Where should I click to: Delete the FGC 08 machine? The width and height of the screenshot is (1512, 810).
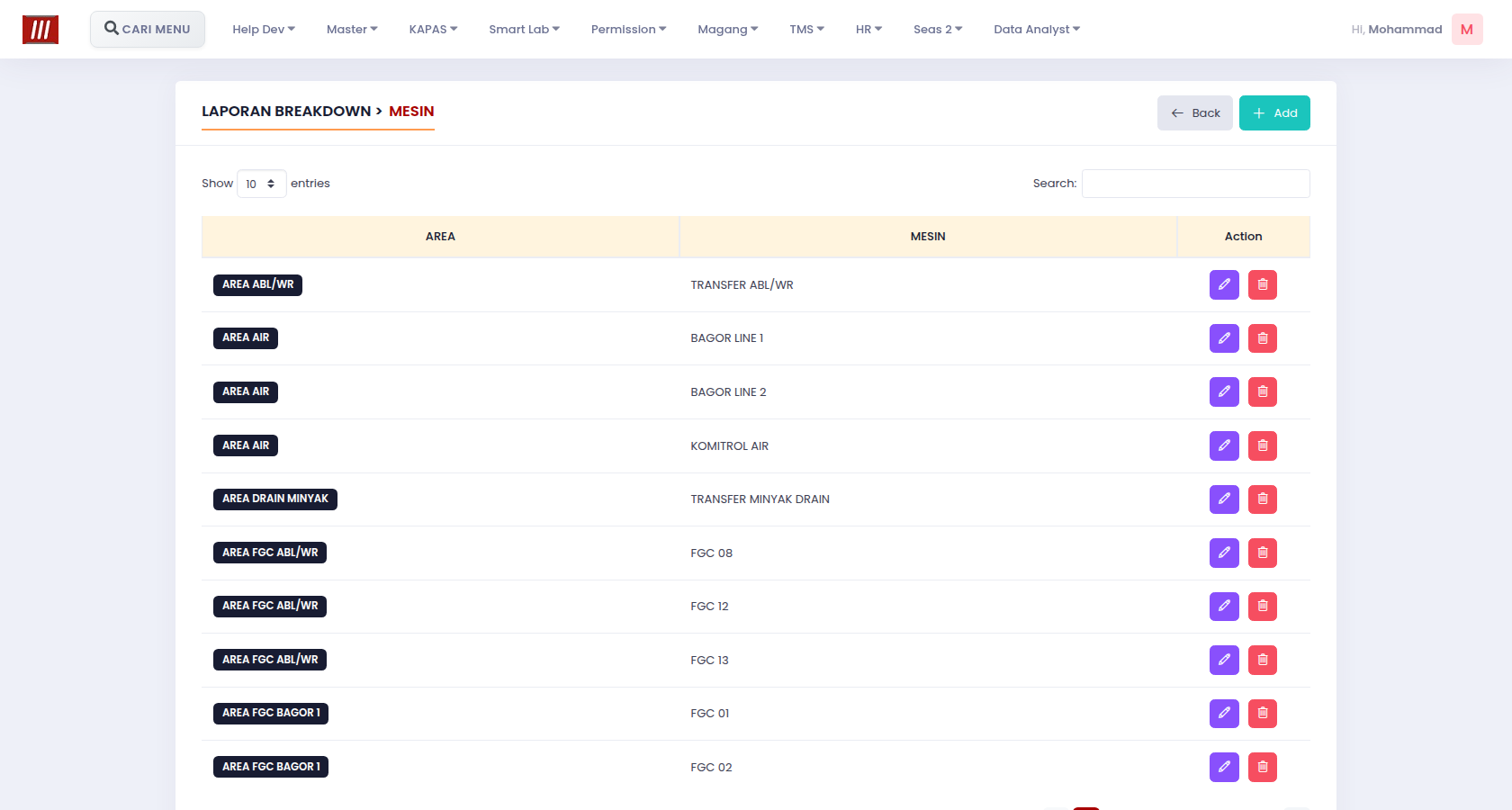tap(1263, 553)
